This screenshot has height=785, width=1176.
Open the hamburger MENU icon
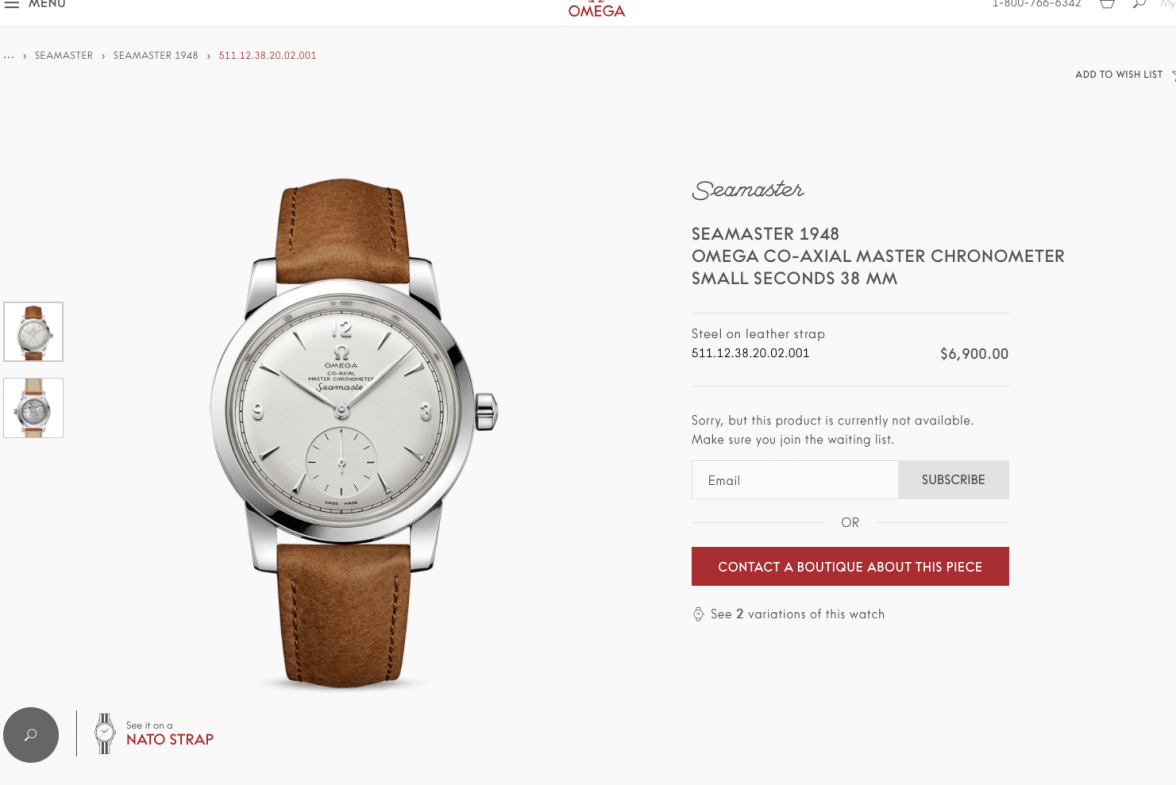click(12, 4)
